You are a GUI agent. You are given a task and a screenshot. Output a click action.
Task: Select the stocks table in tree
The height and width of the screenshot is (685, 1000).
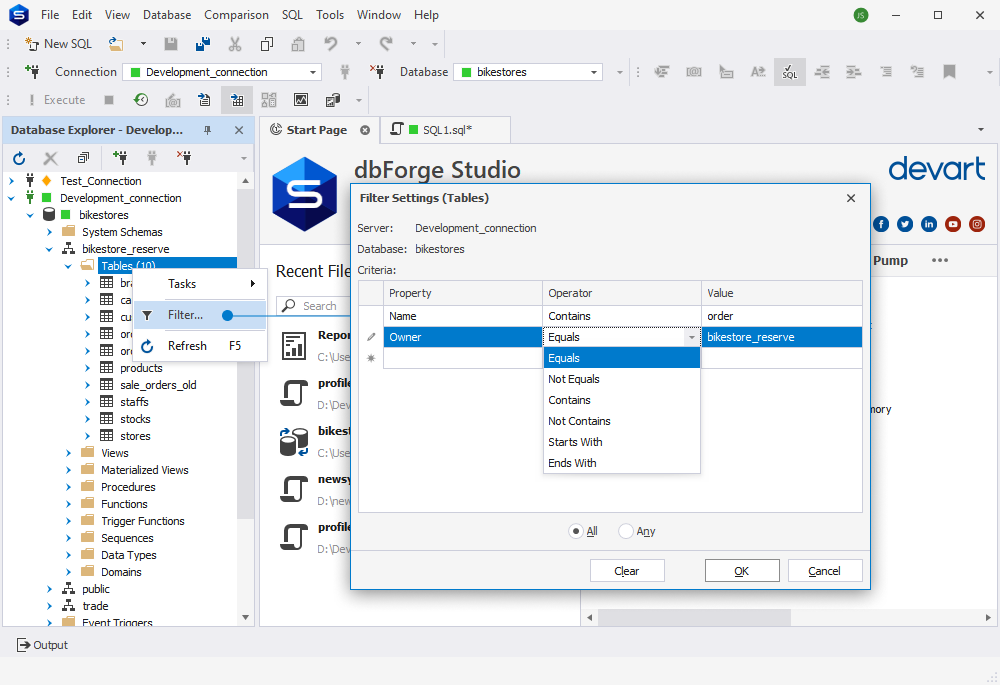pos(135,419)
